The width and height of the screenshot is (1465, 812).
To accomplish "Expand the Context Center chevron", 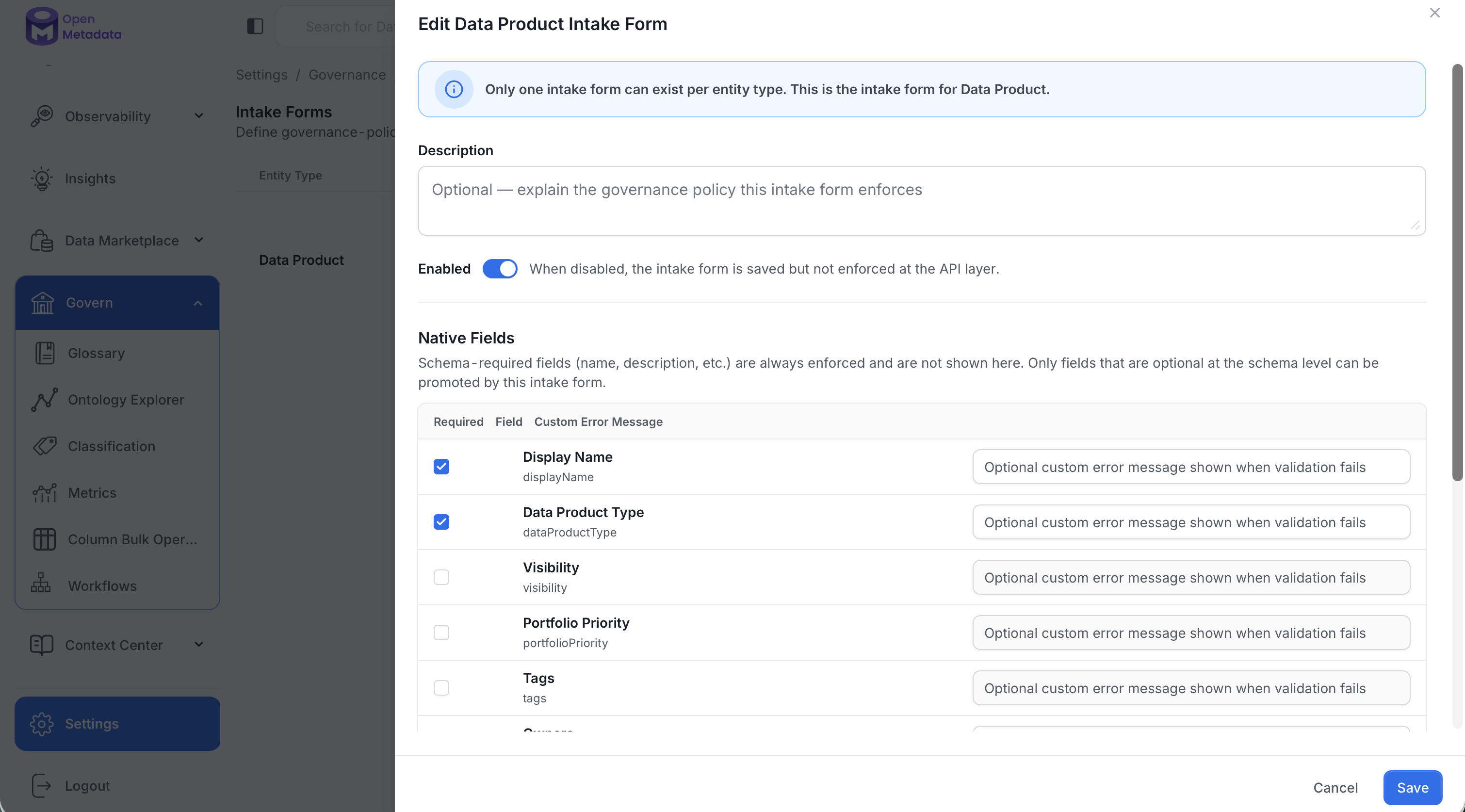I will tap(199, 644).
